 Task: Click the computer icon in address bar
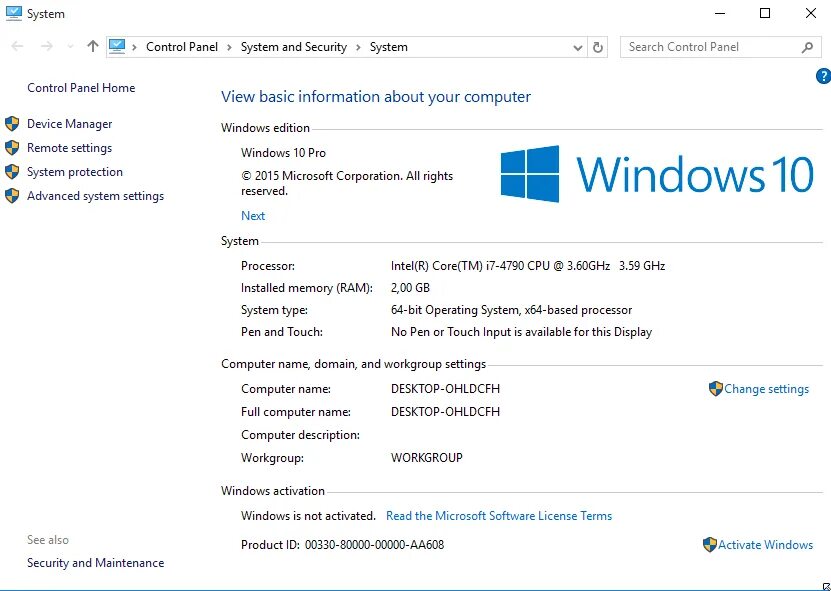117,47
